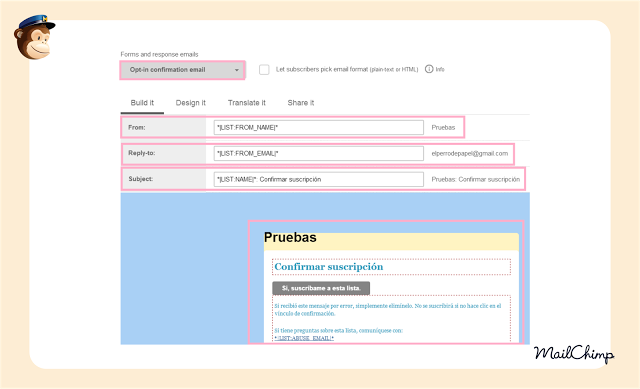Click the Reply-to email input field
Viewport: 640px width, 389px height.
click(x=319, y=153)
